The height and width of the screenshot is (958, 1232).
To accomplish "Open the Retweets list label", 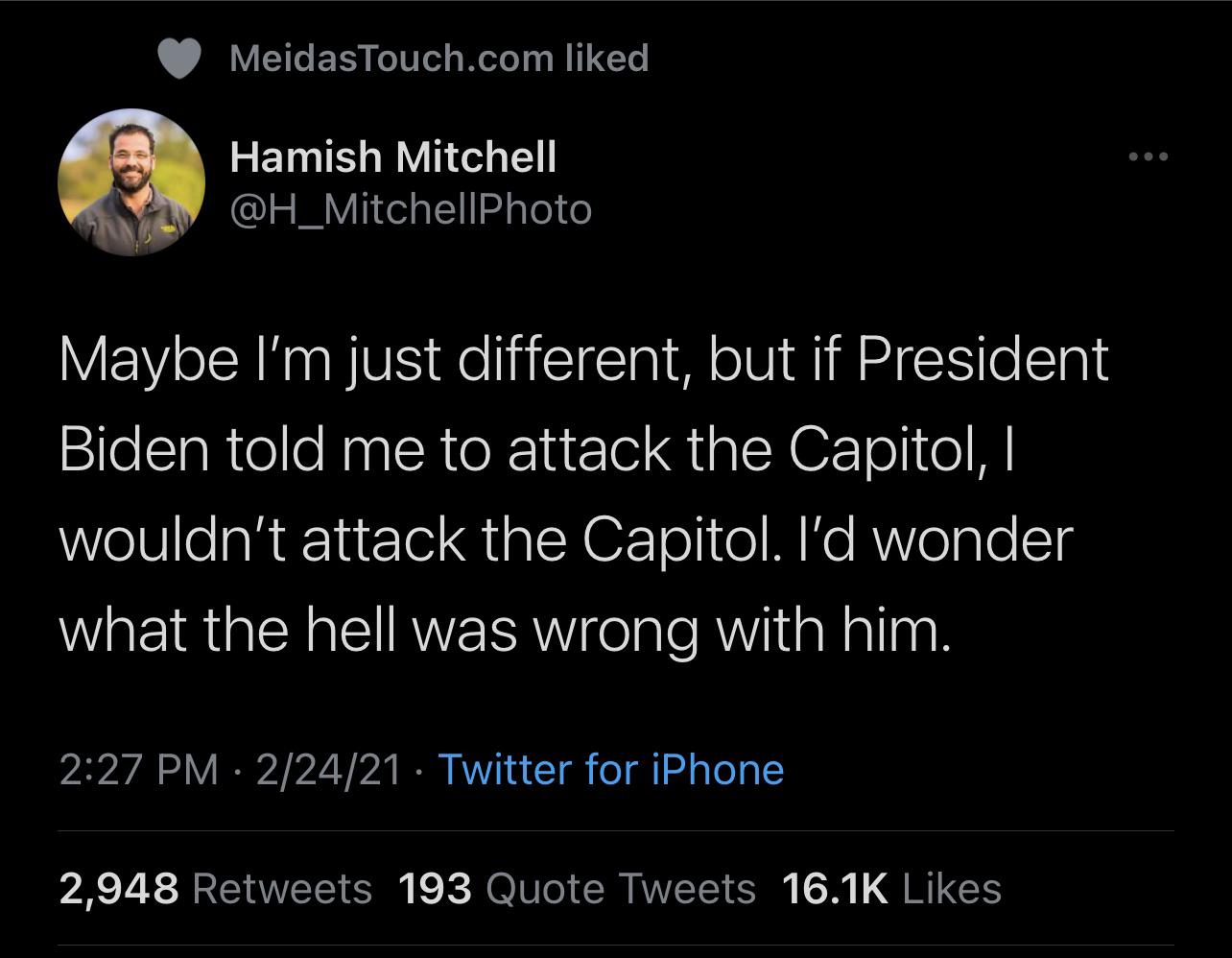I will pos(282,889).
